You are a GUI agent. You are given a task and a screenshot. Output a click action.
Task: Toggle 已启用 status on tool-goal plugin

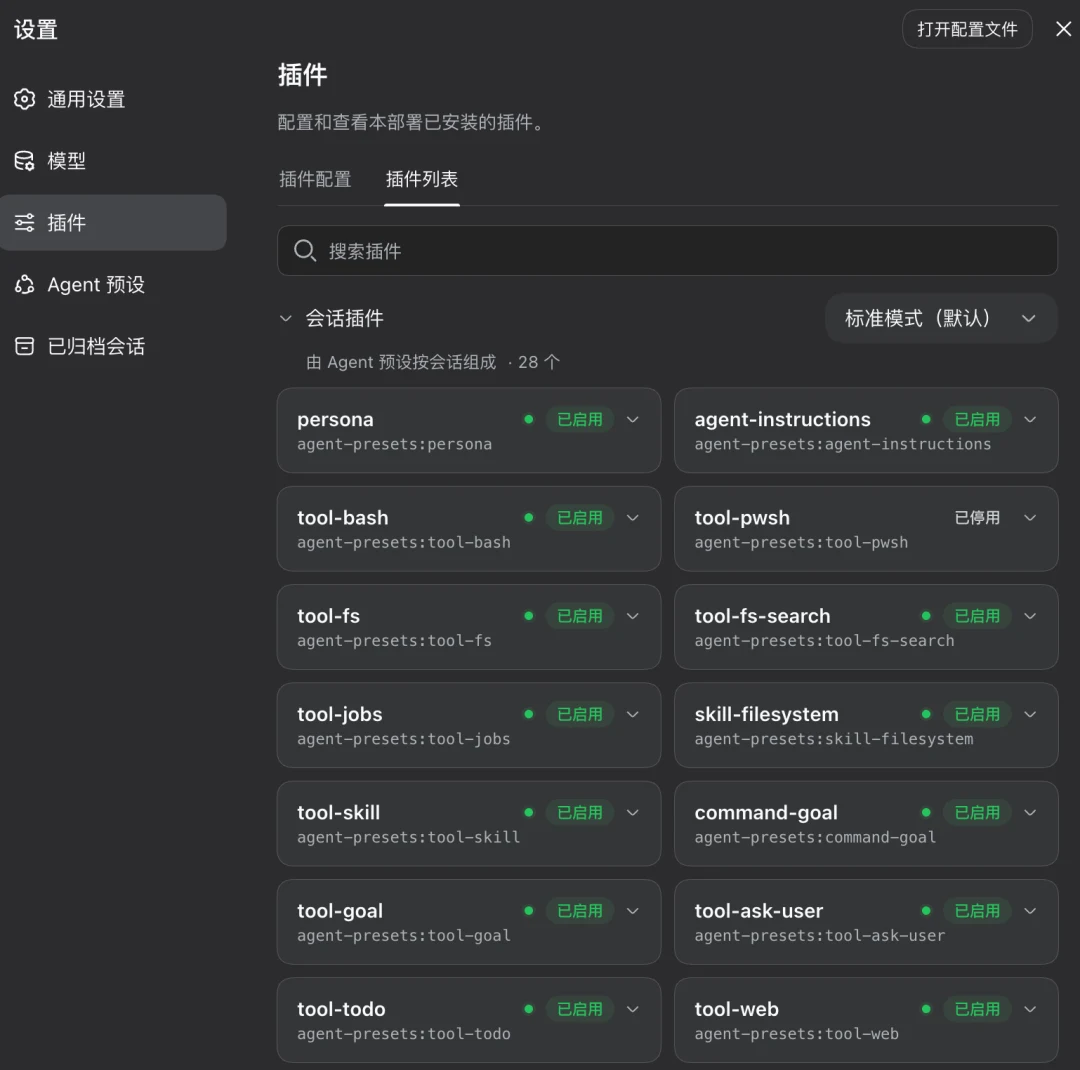click(579, 911)
